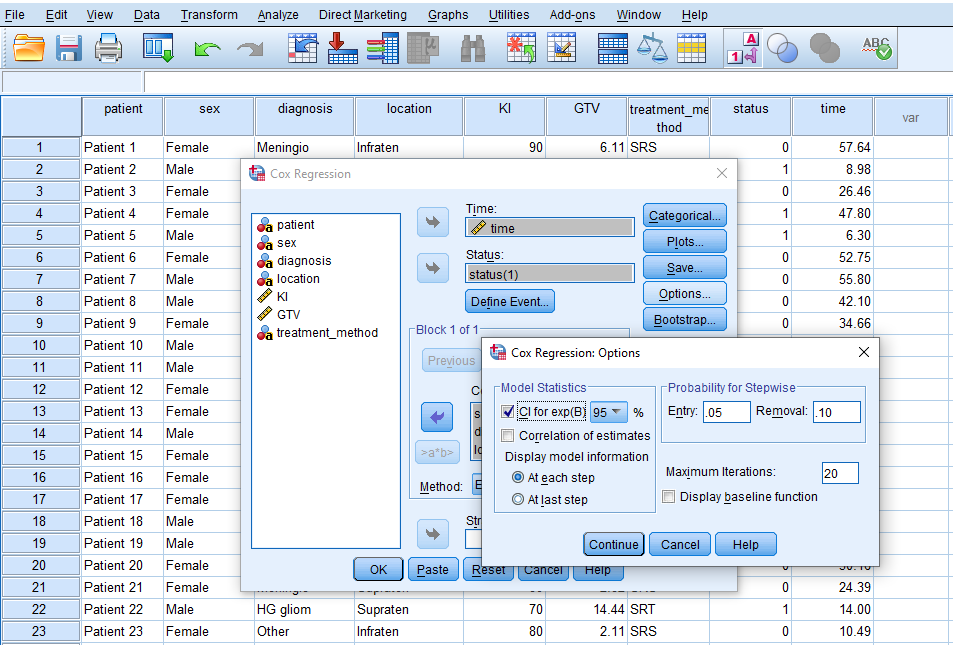953x645 pixels.
Task: Click Help in Cox Regression: Options dialog
Action: point(745,545)
